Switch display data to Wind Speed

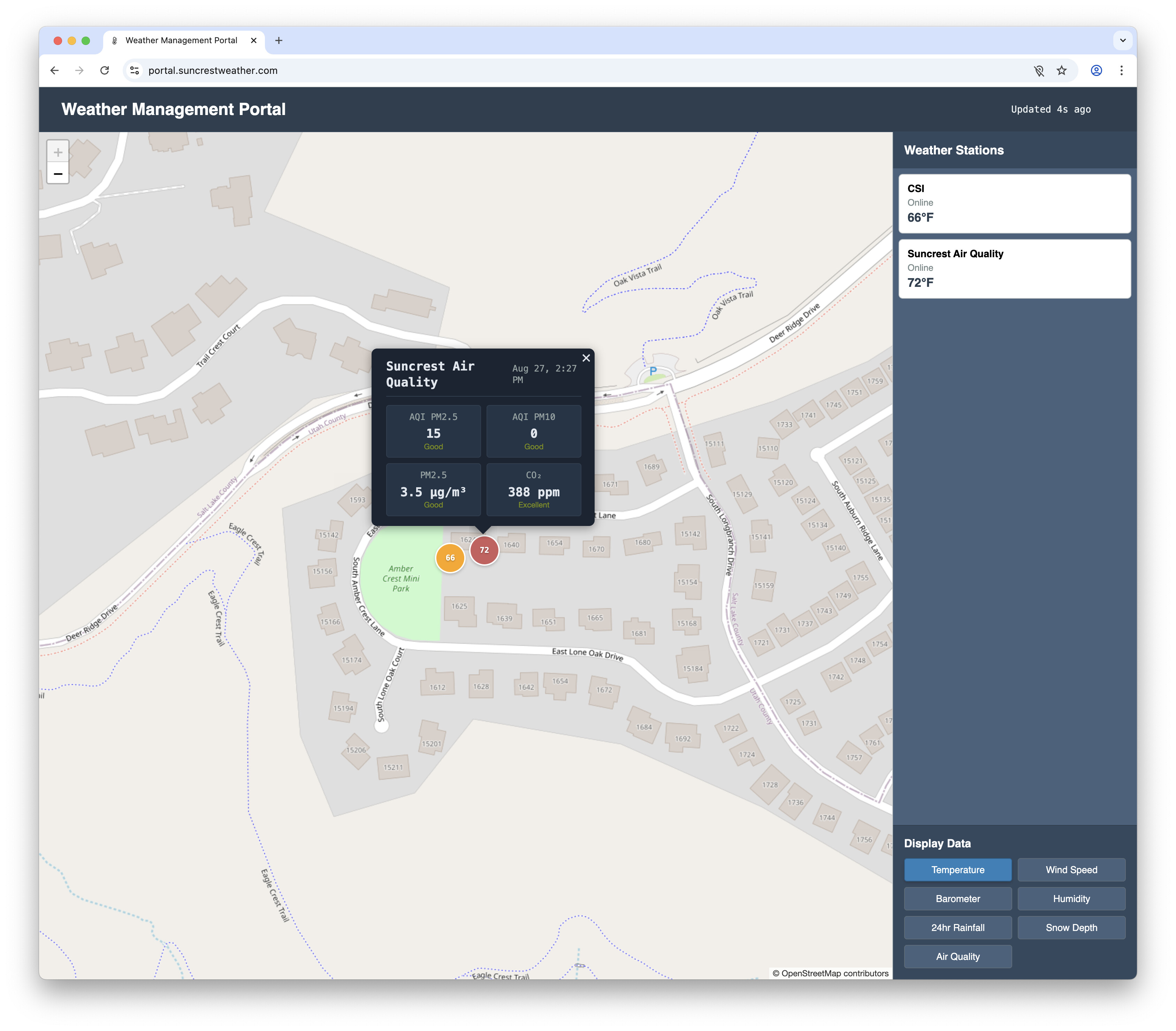1071,870
